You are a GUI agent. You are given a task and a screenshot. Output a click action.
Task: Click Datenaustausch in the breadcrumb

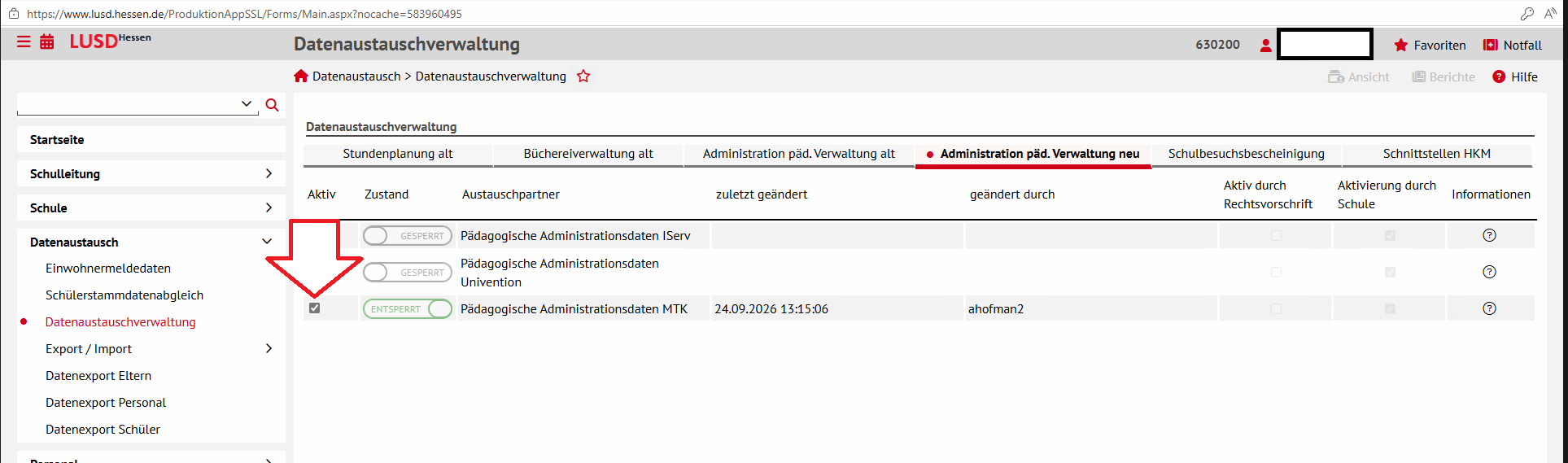[x=356, y=76]
